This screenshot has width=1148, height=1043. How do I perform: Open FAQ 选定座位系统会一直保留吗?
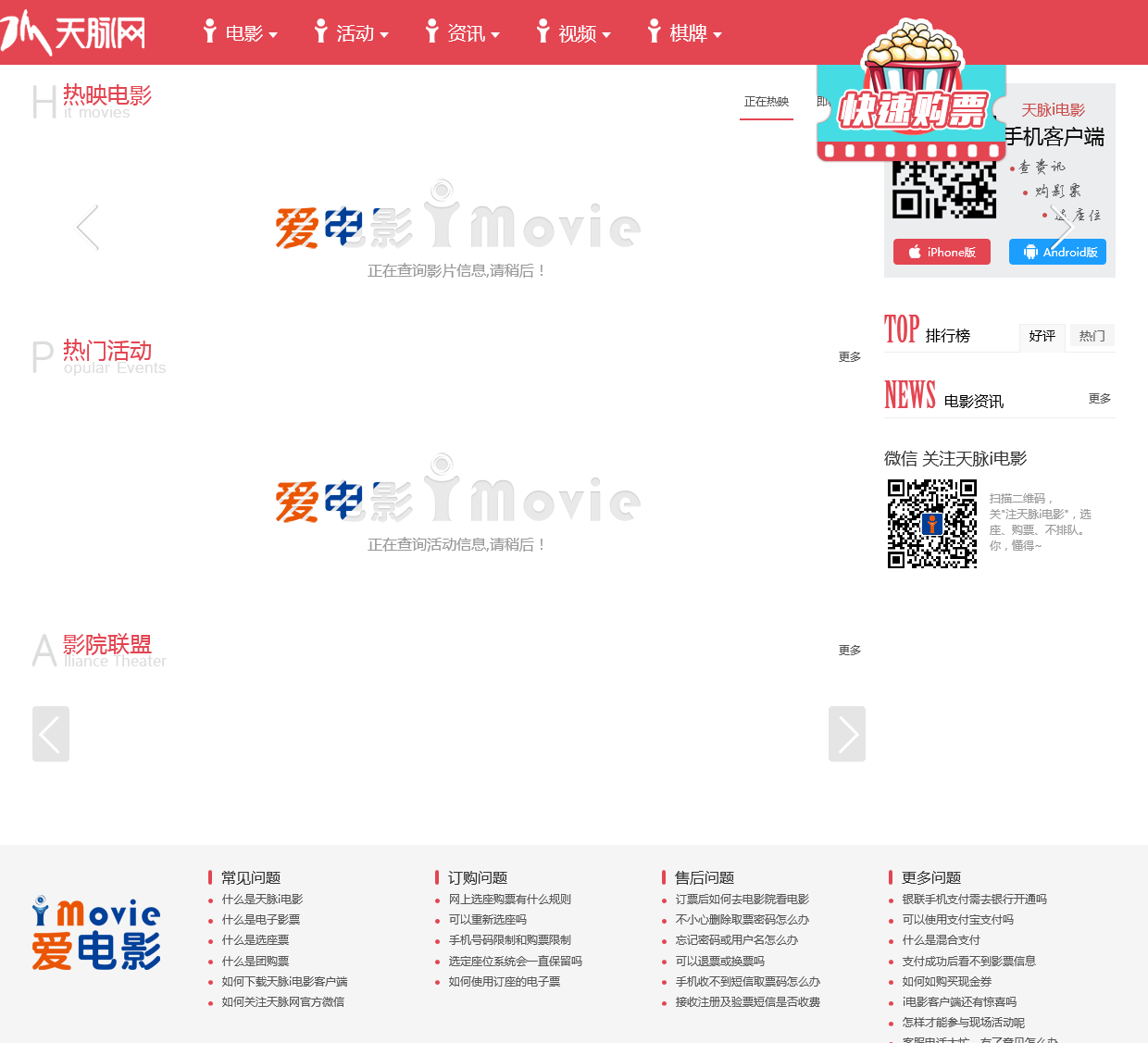pyautogui.click(x=516, y=962)
